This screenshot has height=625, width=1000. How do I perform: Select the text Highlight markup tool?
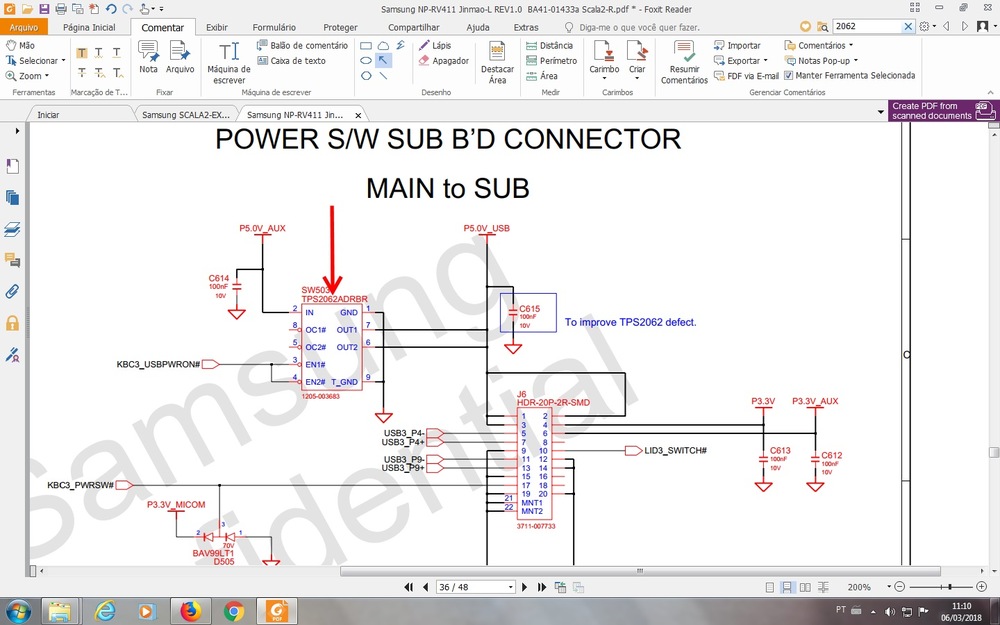pos(82,53)
